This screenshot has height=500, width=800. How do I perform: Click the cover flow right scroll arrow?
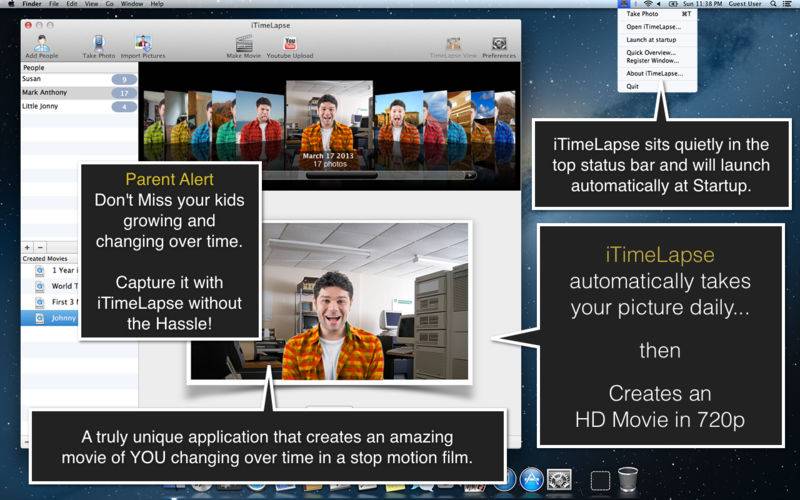(470, 176)
